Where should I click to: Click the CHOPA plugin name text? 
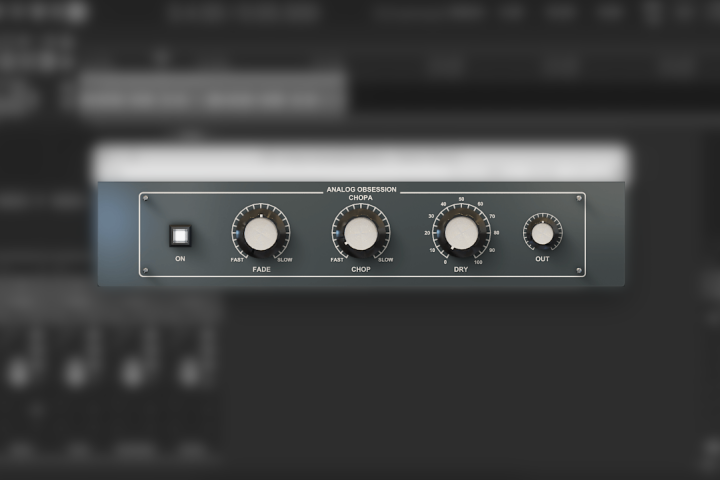361,198
